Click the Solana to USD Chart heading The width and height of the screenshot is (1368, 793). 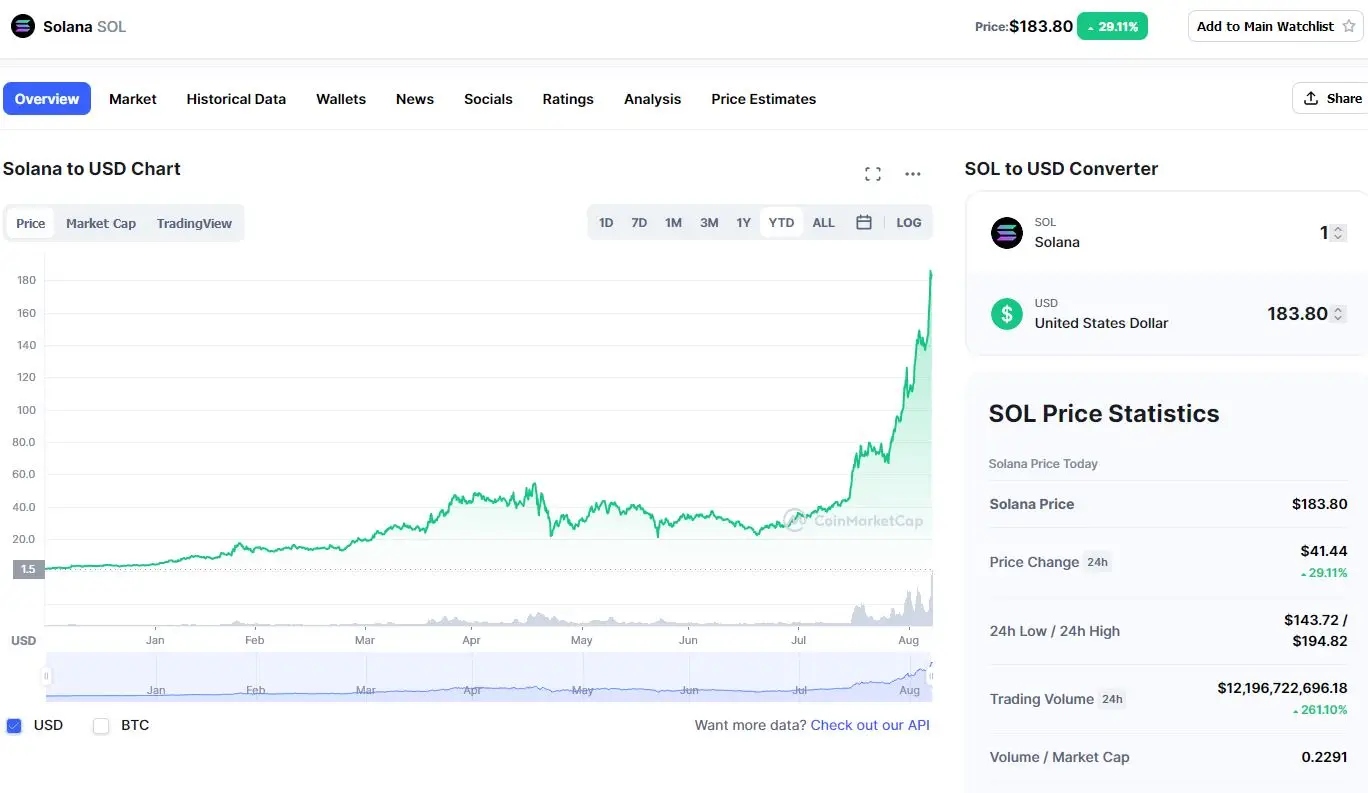pos(92,169)
